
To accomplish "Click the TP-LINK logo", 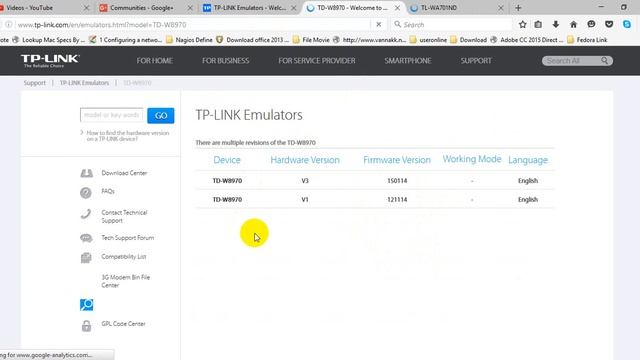I will pyautogui.click(x=50, y=60).
